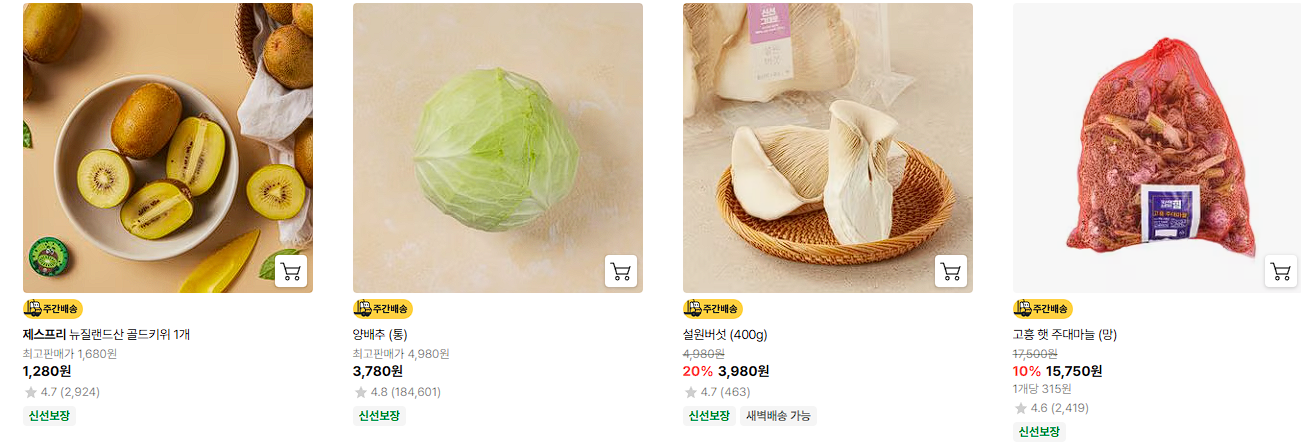
Task: Open the 설원버섯 mushroom product image
Action: 828,148
